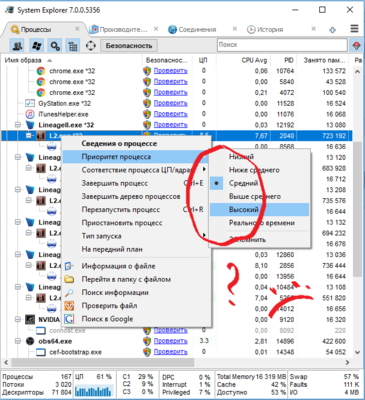
Task: Click the red shield icon beside search
Action: click(356, 45)
